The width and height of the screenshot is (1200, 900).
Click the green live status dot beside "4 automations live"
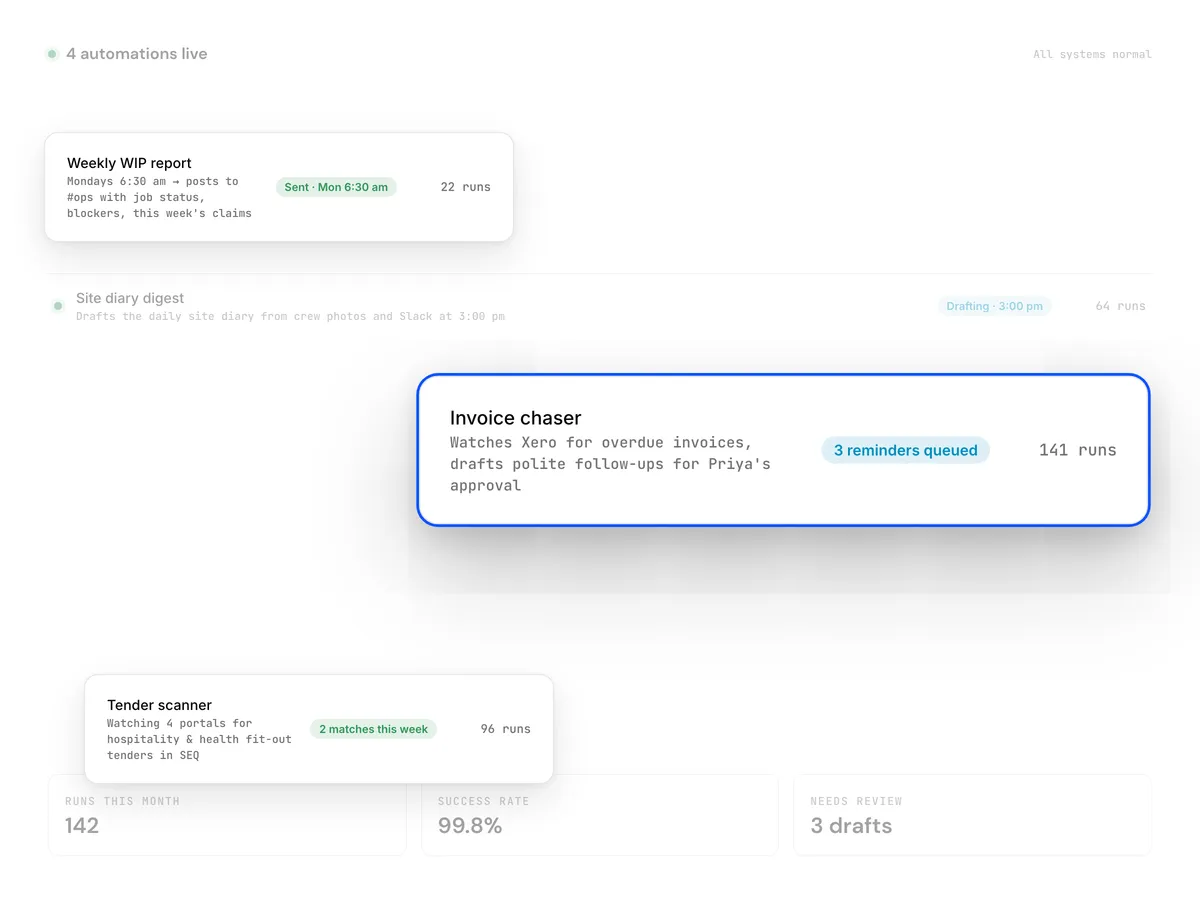point(52,54)
